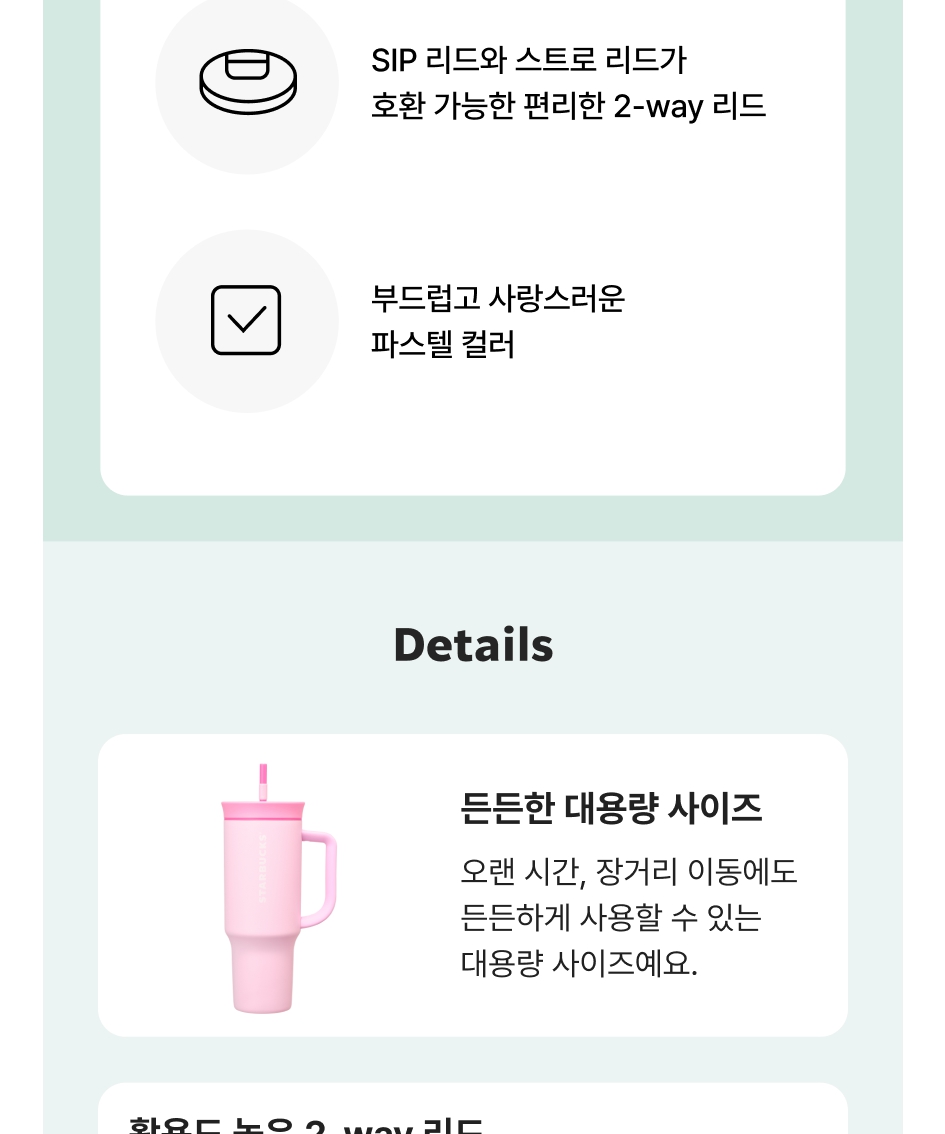This screenshot has height=1134, width=945.
Task: Click the checkmark box icon
Action: tap(246, 320)
